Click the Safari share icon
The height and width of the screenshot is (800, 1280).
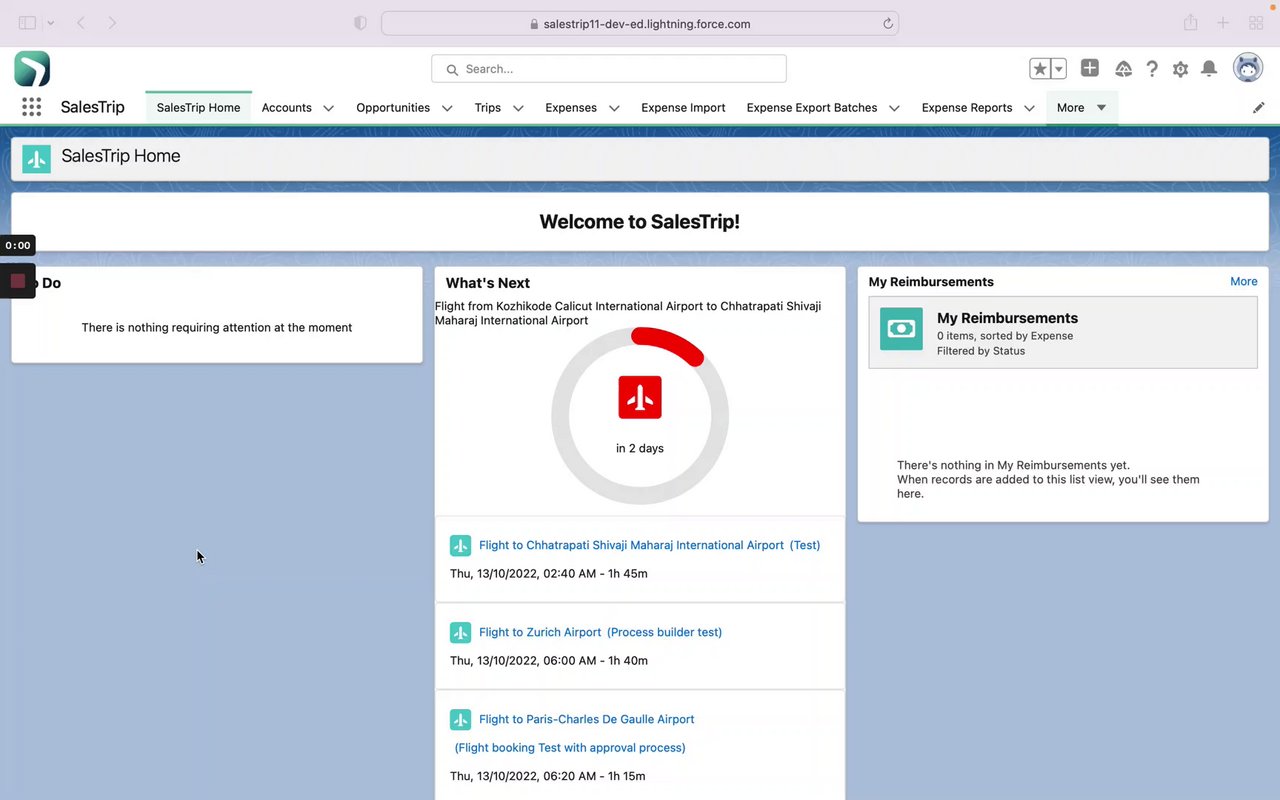1190,22
